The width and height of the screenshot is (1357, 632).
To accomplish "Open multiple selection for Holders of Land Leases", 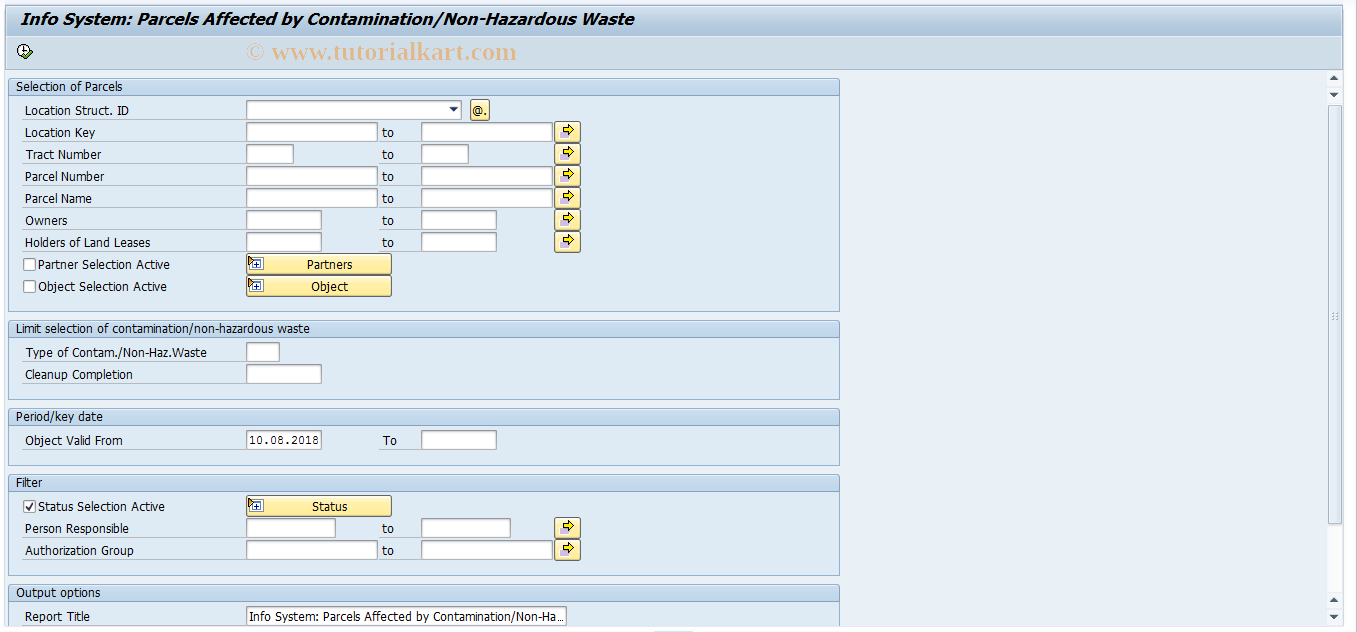I will (567, 242).
